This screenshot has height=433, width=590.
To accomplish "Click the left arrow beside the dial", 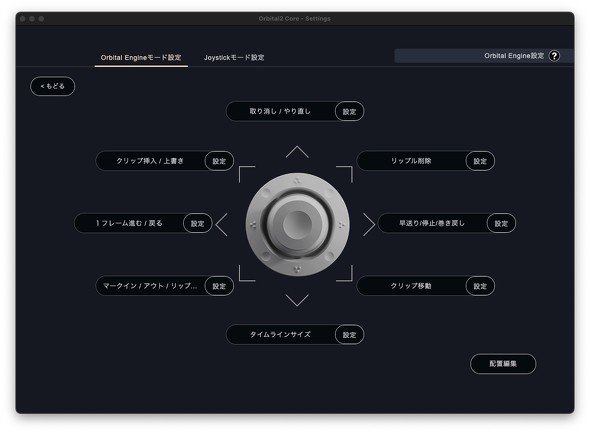I will pyautogui.click(x=222, y=225).
